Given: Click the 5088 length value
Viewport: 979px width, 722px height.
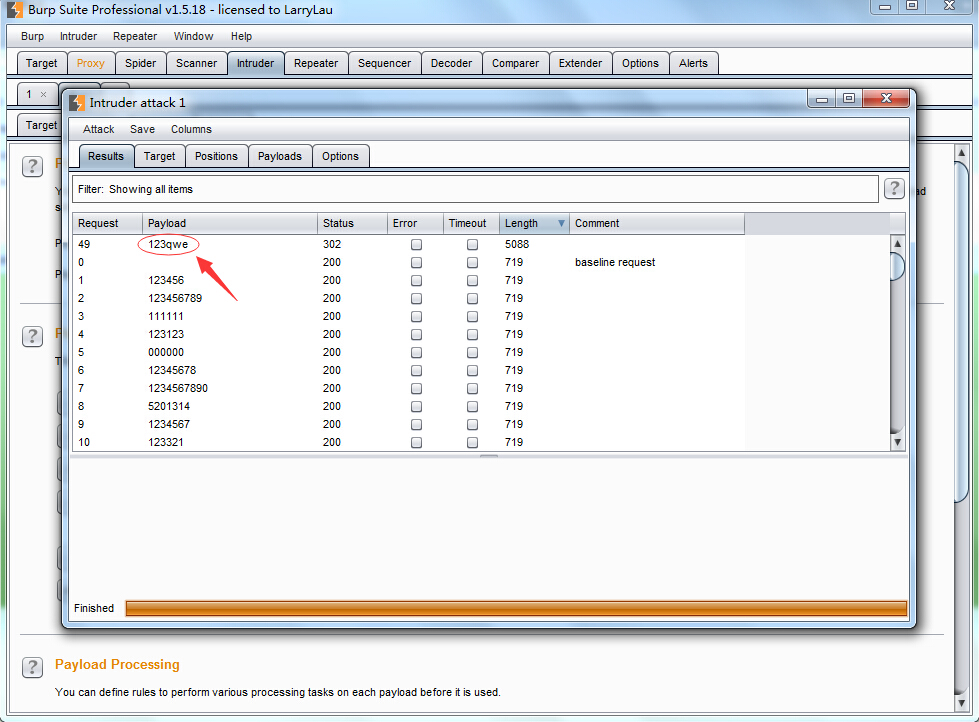Looking at the screenshot, I should [x=517, y=244].
